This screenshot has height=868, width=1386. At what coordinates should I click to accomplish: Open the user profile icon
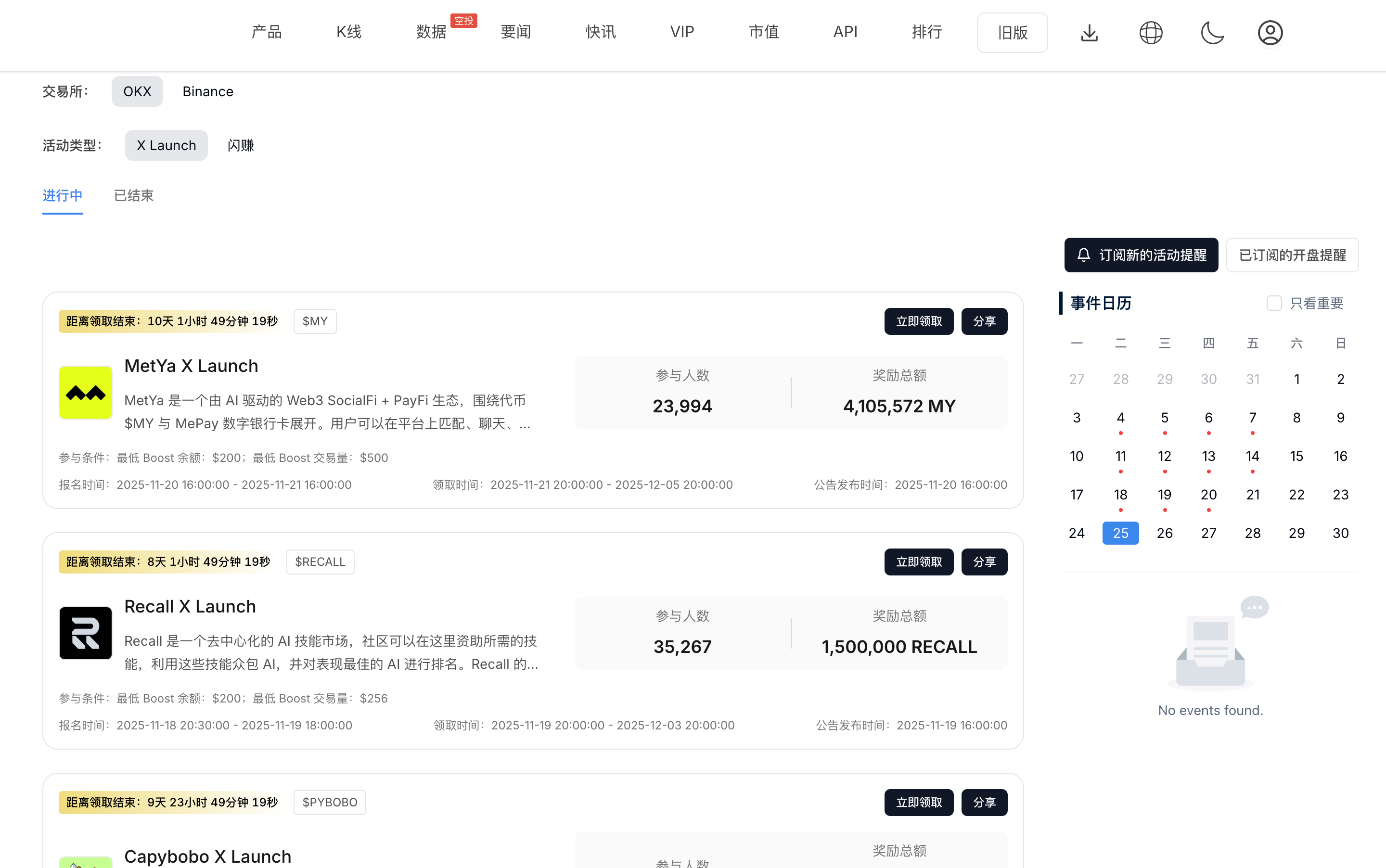tap(1270, 33)
